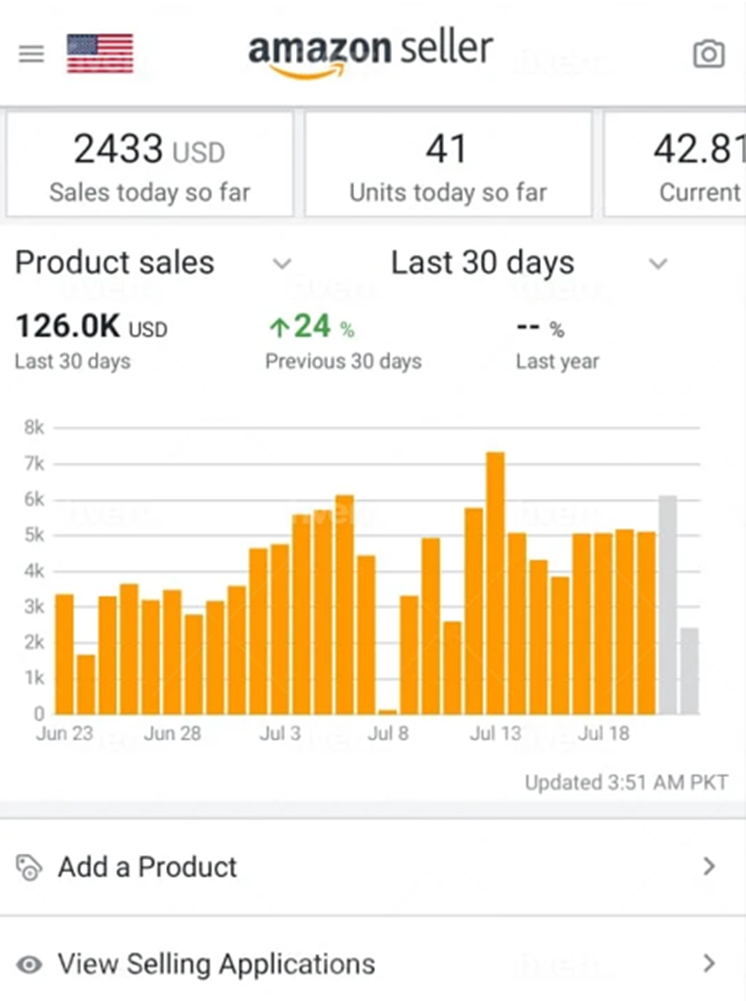Tap the Amazon Seller logo
This screenshot has height=1001, width=746.
370,52
